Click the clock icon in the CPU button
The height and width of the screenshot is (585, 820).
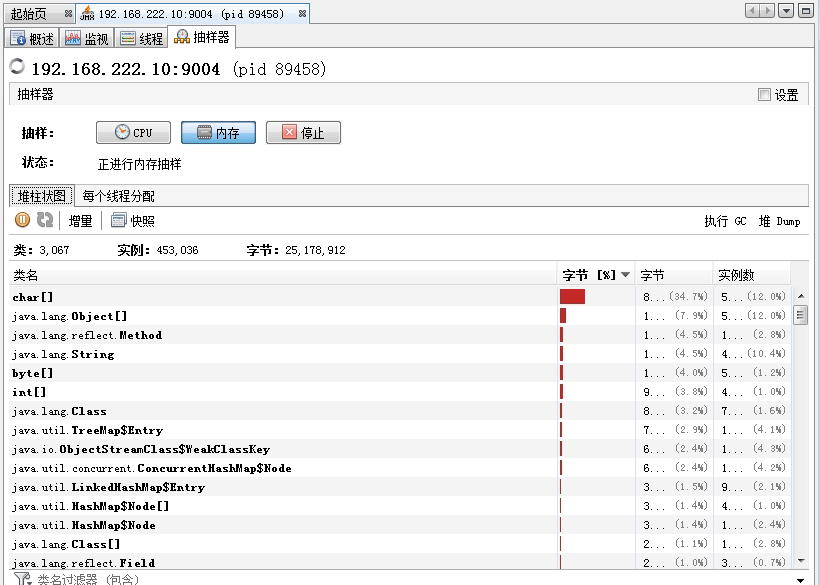(x=122, y=132)
